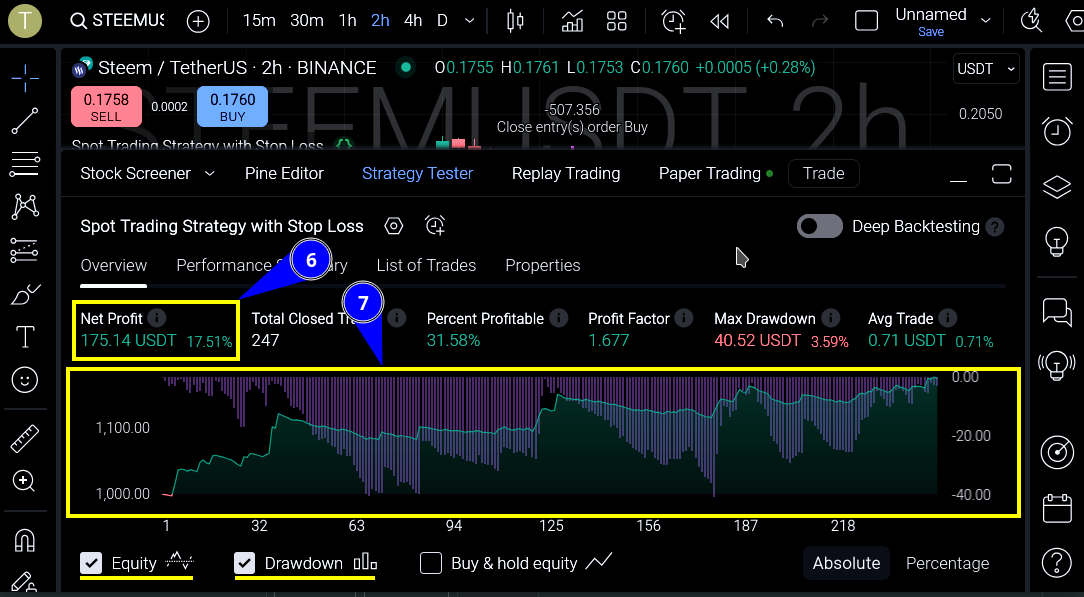Create a price alert from top toolbar

click(674, 21)
